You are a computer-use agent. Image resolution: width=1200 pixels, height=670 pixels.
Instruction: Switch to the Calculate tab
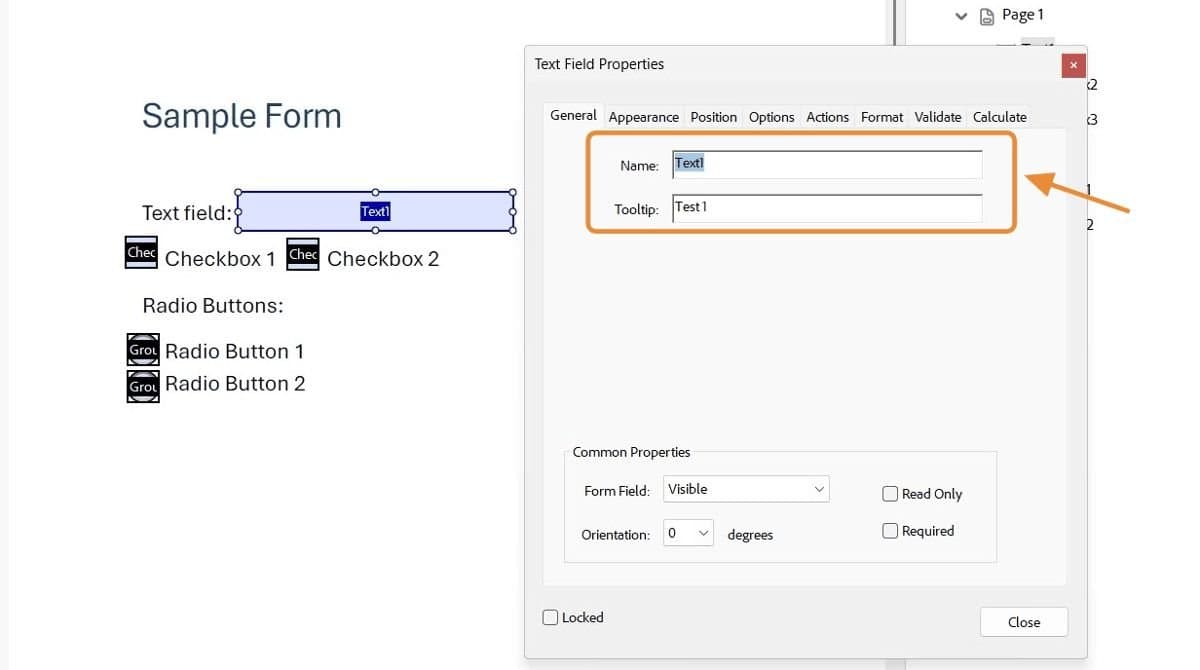pos(999,117)
